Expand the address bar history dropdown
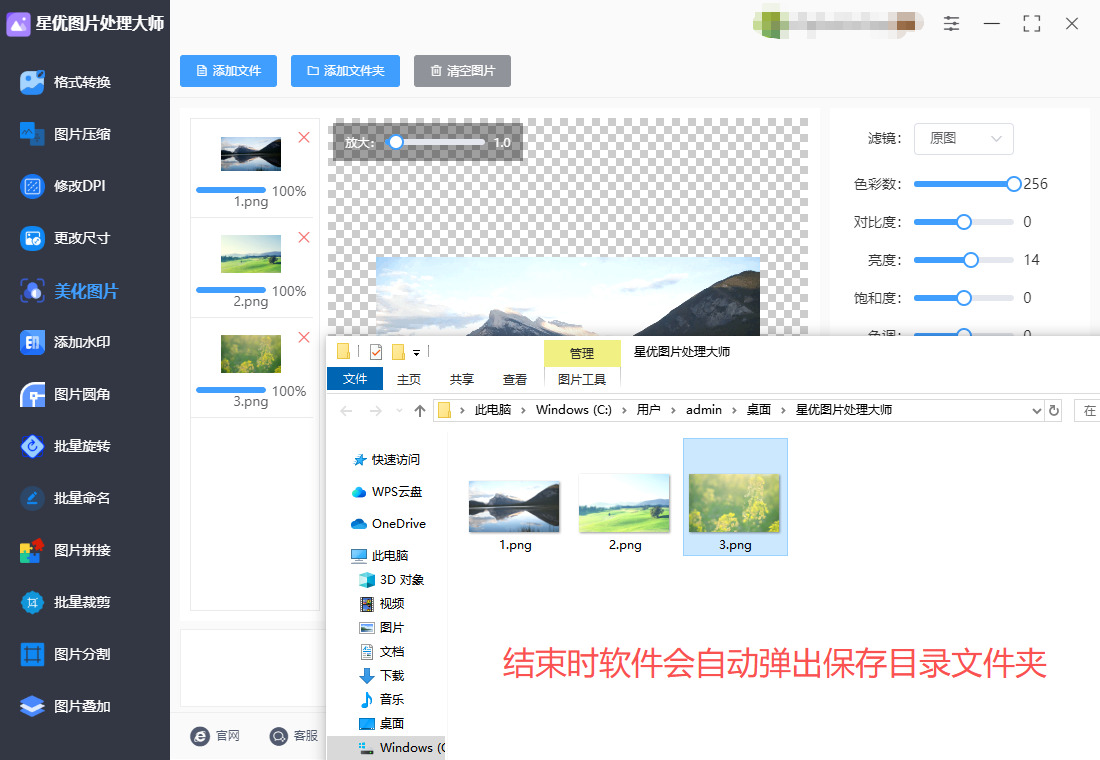This screenshot has height=760, width=1100. tap(1036, 411)
